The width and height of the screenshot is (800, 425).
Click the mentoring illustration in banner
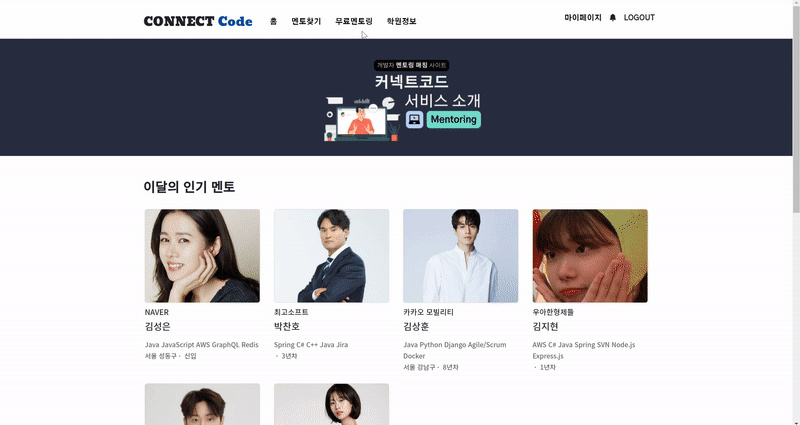[x=362, y=118]
